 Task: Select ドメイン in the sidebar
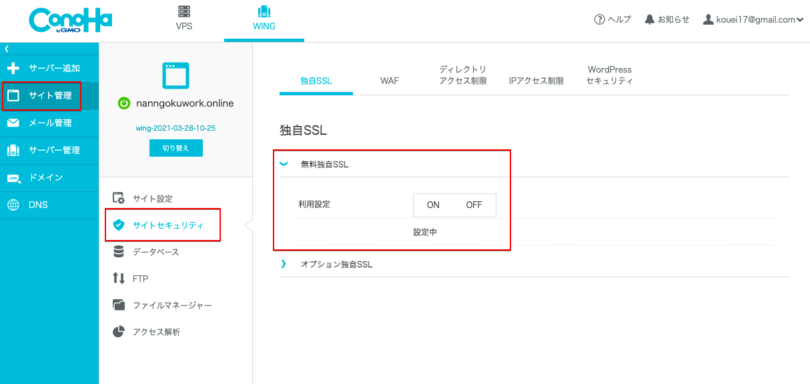point(49,178)
